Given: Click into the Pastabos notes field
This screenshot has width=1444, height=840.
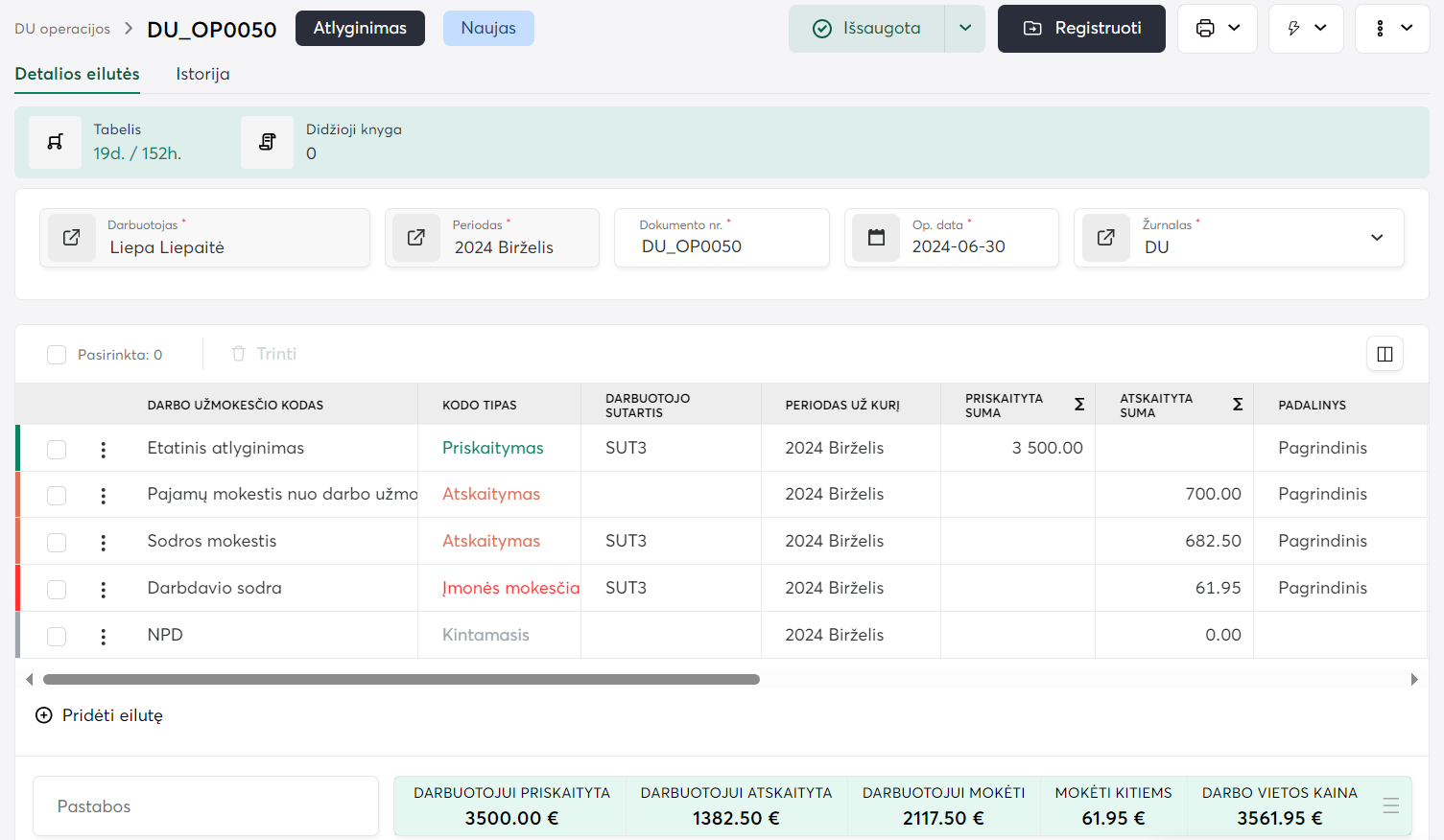Looking at the screenshot, I should pos(205,806).
